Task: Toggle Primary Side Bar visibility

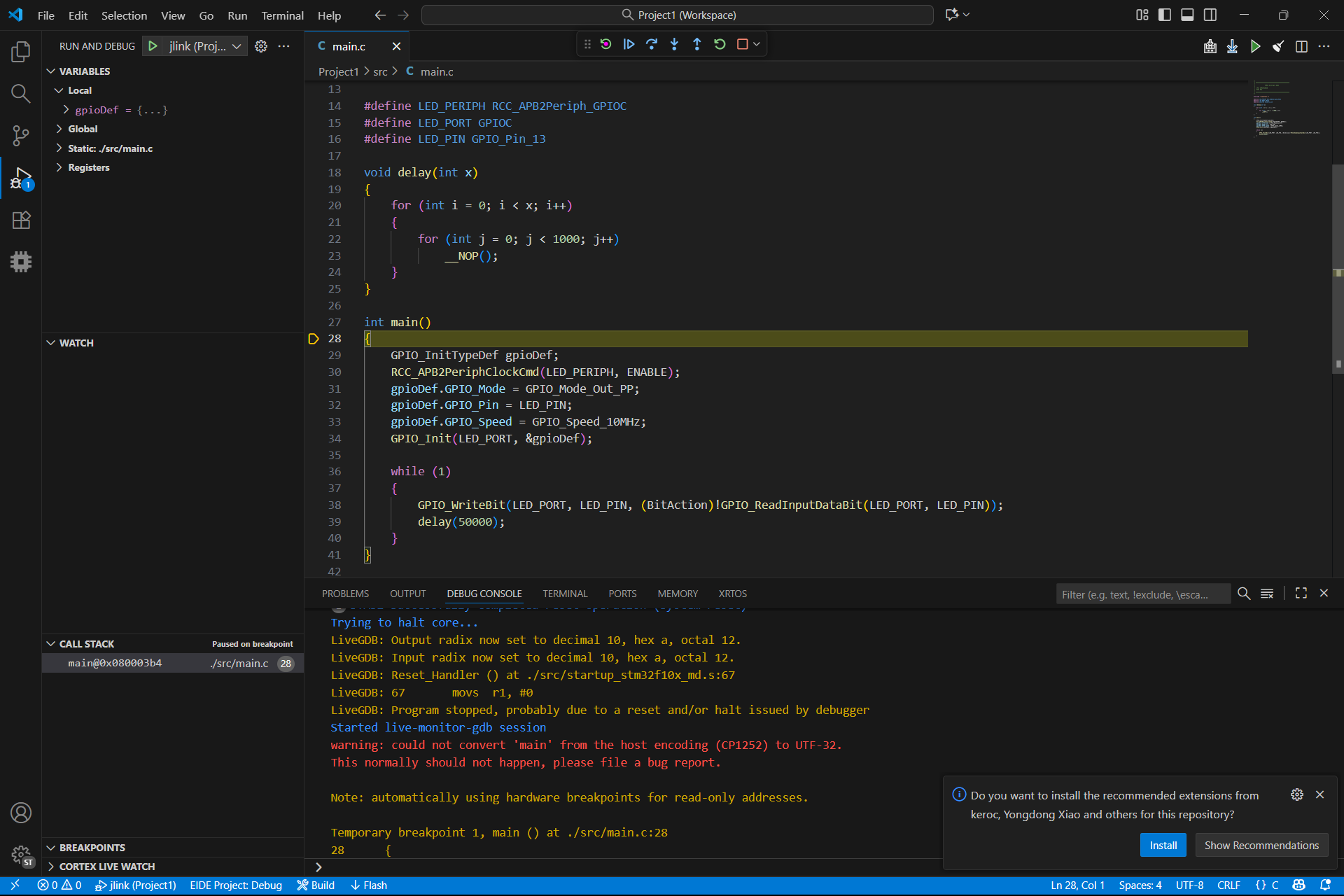Action: click(1165, 15)
